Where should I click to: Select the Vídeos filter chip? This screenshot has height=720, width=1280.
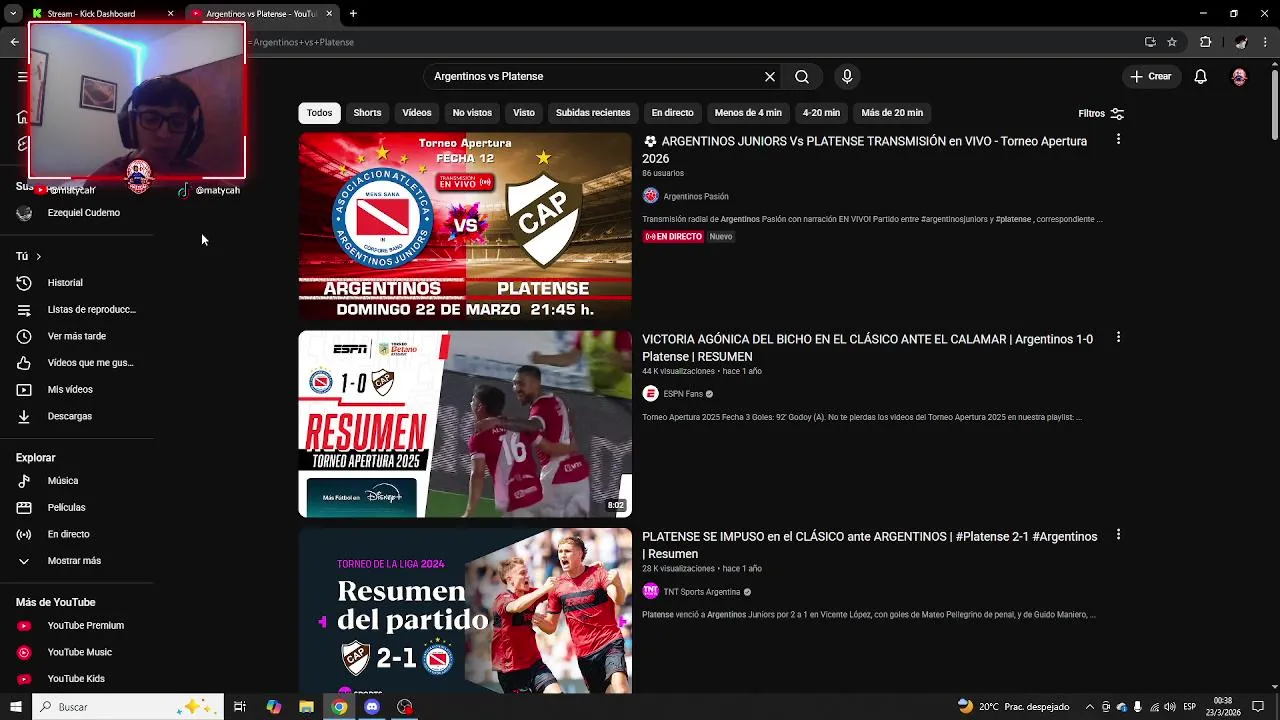pos(417,113)
